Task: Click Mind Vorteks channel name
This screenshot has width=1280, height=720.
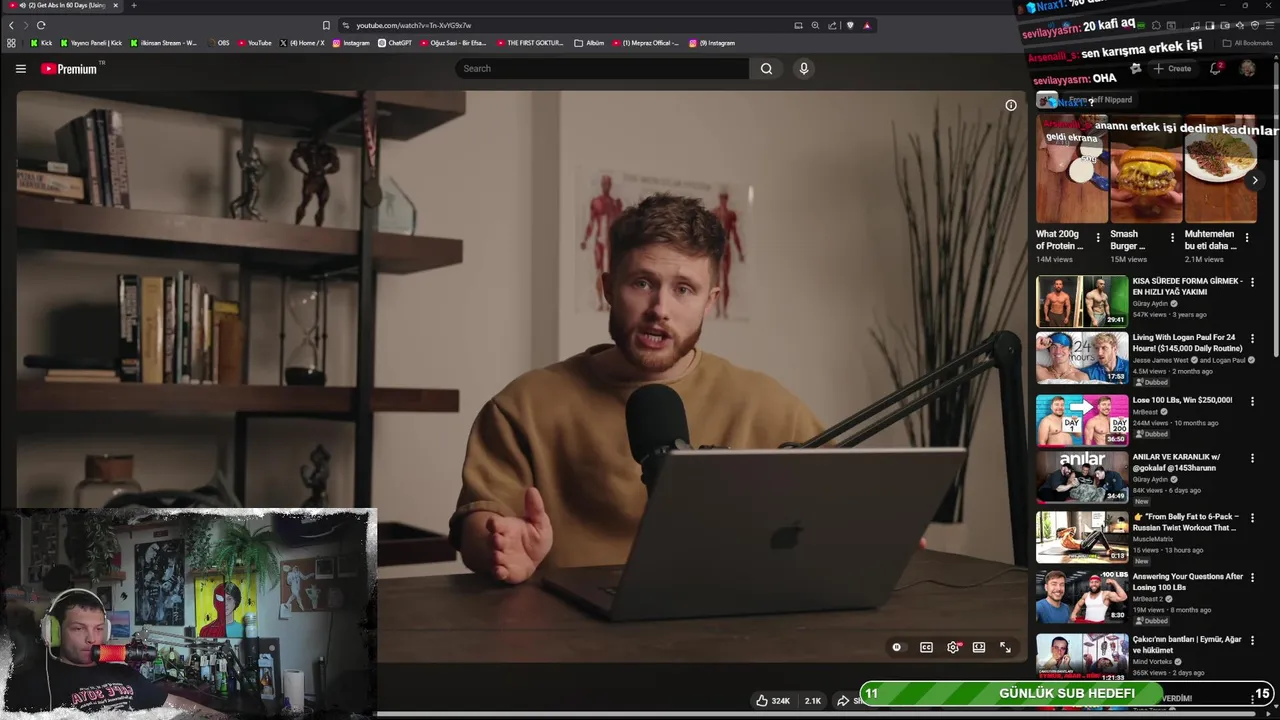Action: coord(1153,661)
